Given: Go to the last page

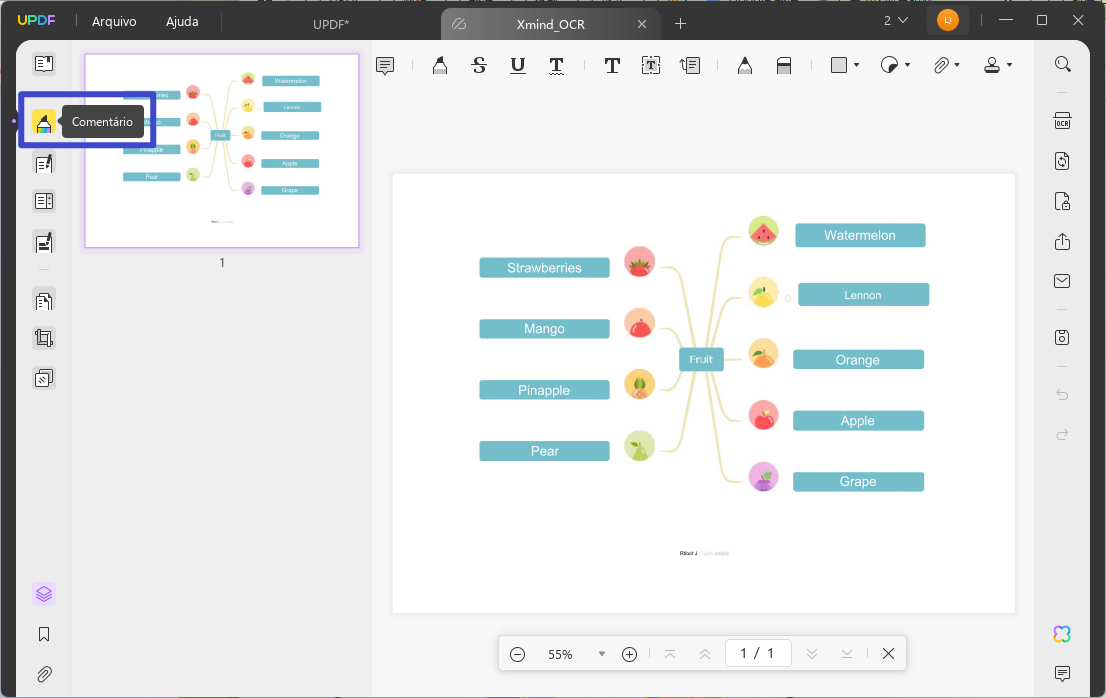Looking at the screenshot, I should point(847,654).
